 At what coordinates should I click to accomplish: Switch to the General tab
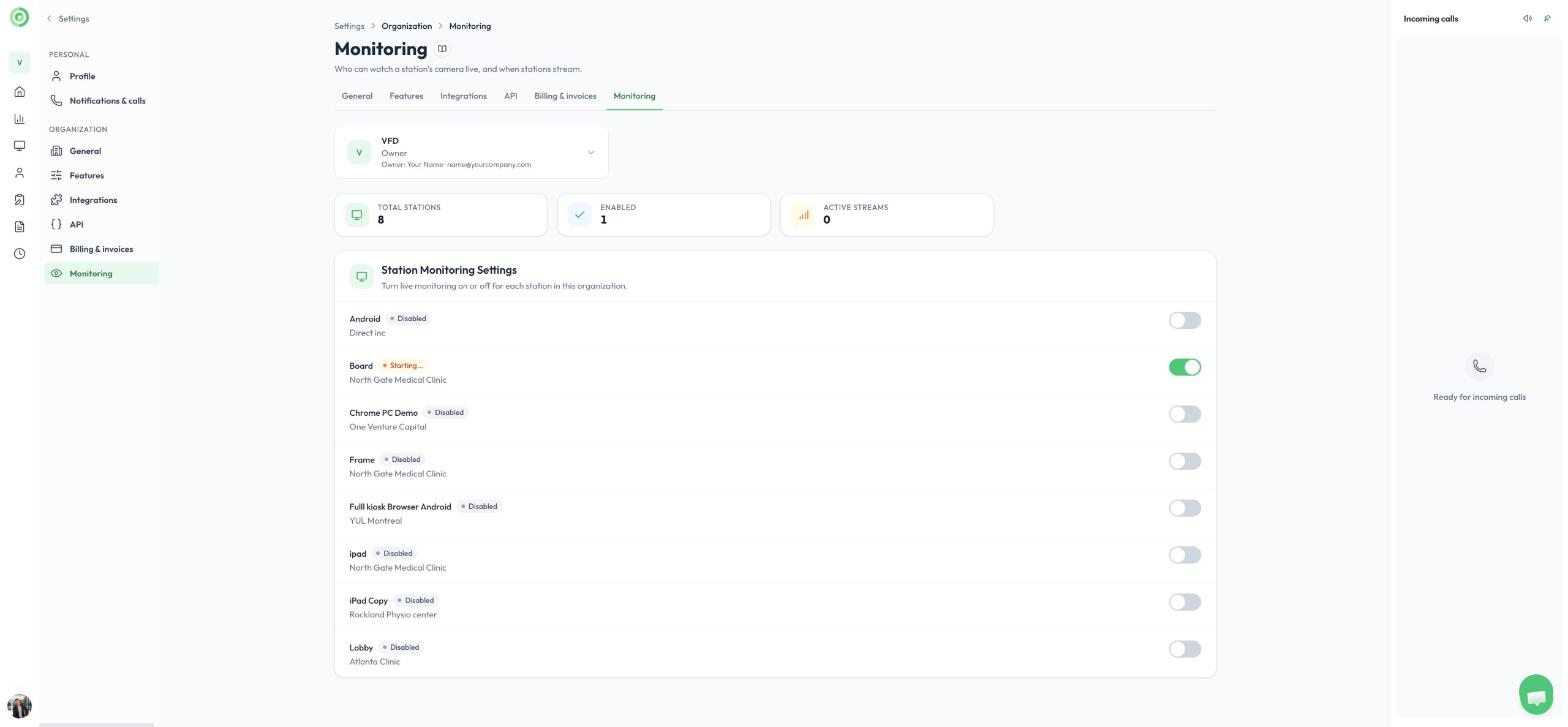(x=357, y=96)
